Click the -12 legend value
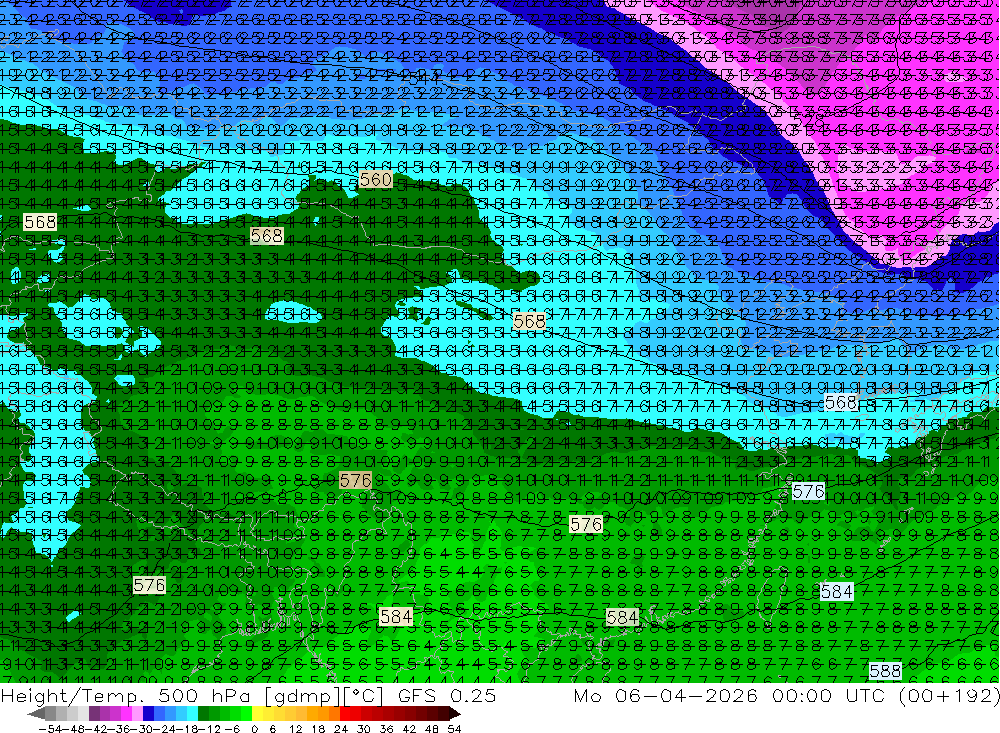1000x733 pixels. (x=209, y=729)
